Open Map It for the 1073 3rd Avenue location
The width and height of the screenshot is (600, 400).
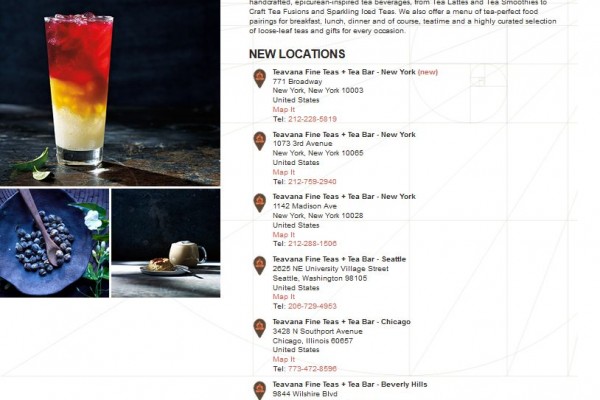(284, 172)
